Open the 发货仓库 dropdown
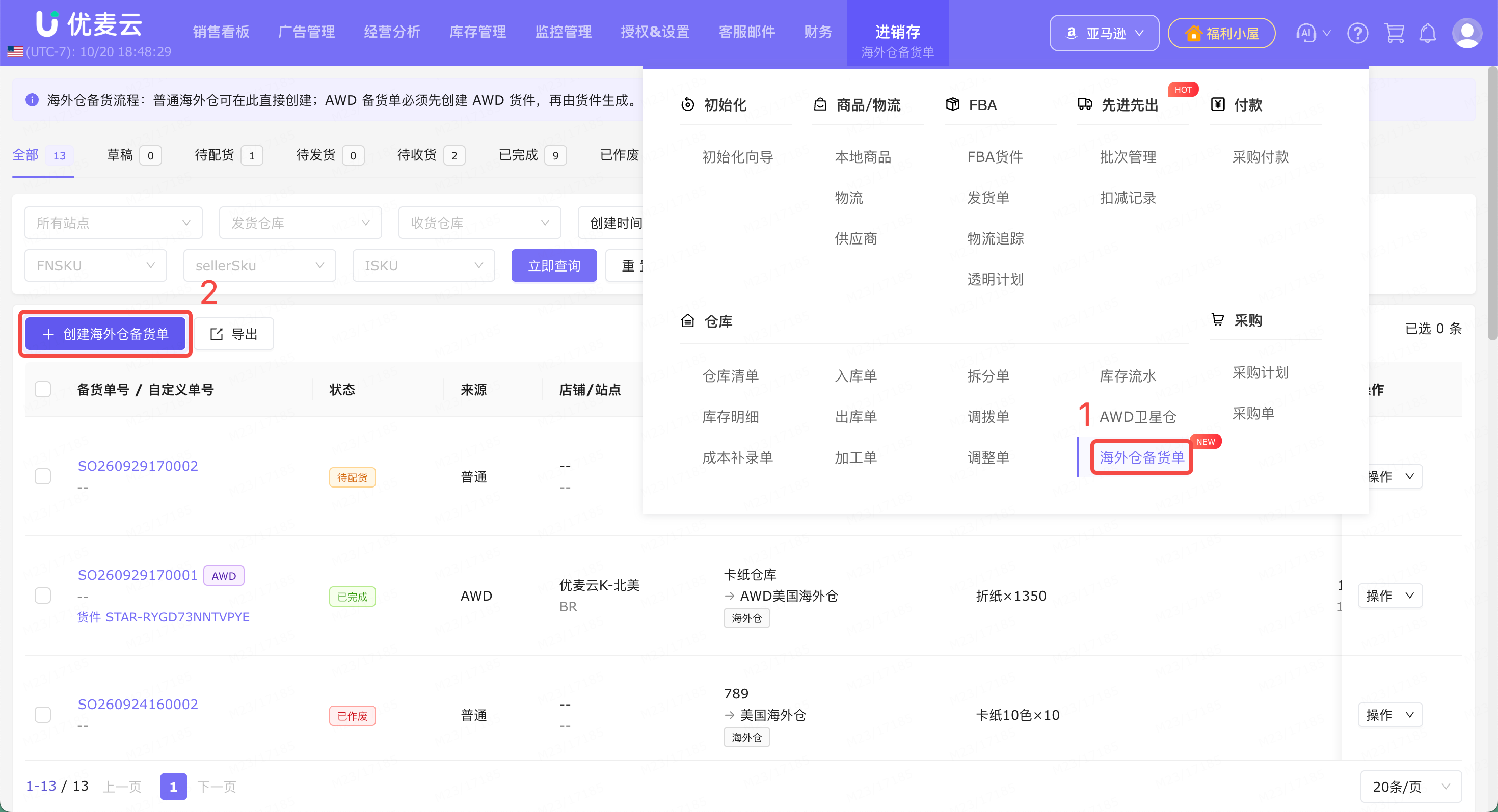The height and width of the screenshot is (812, 1498). (300, 223)
